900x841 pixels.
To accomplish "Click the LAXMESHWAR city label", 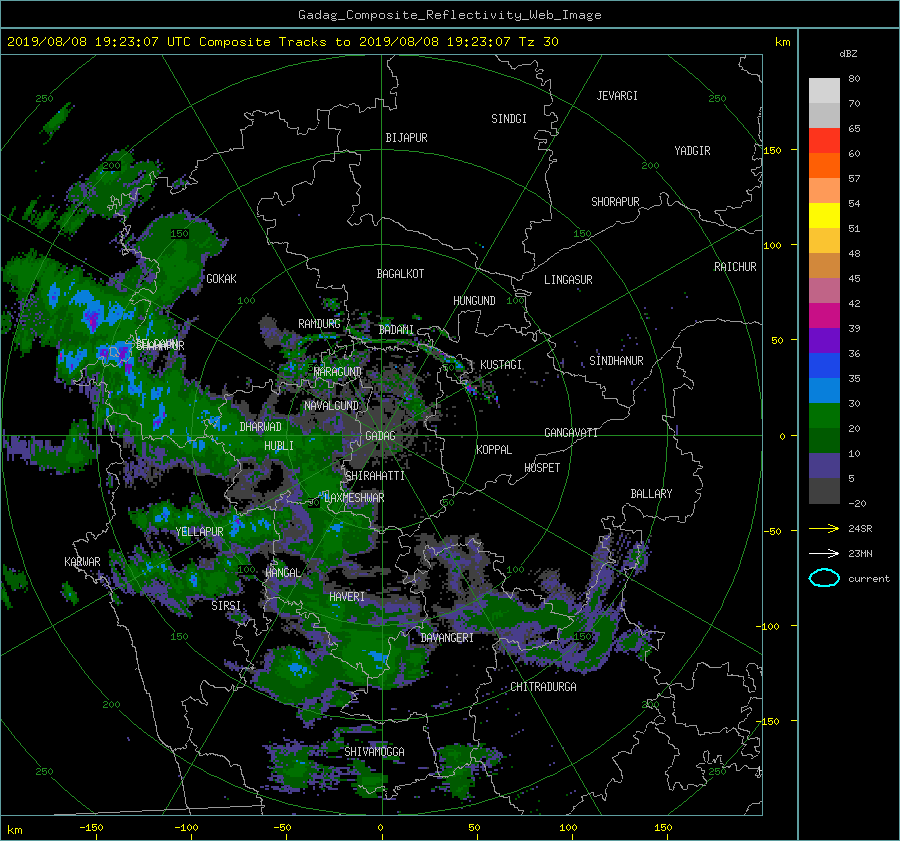I will tap(354, 498).
